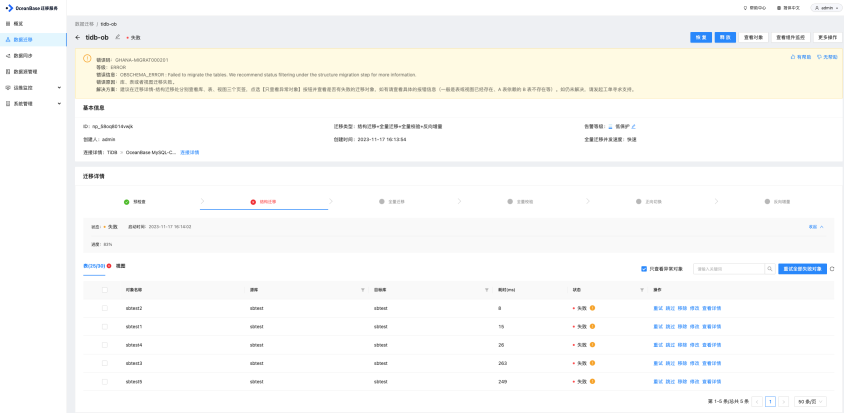Viewport: 844px width, 413px height.
Task: Click the orange warning icon in error banner
Action: (87, 58)
